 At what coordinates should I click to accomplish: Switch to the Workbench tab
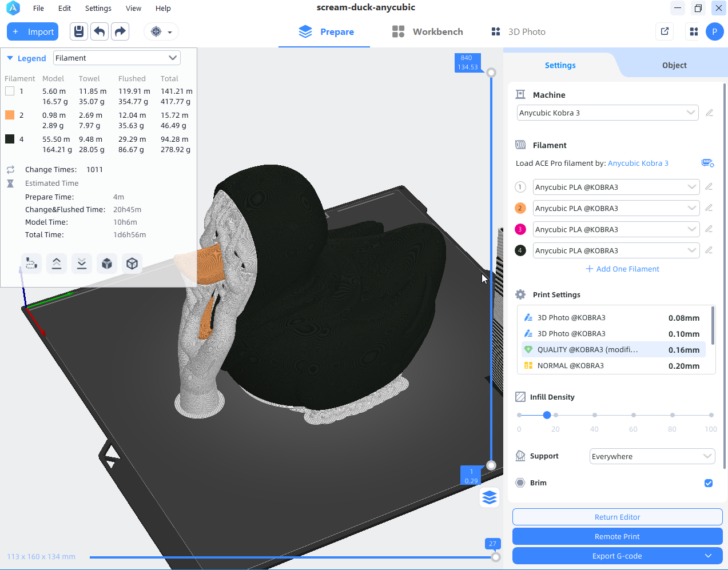click(x=428, y=32)
